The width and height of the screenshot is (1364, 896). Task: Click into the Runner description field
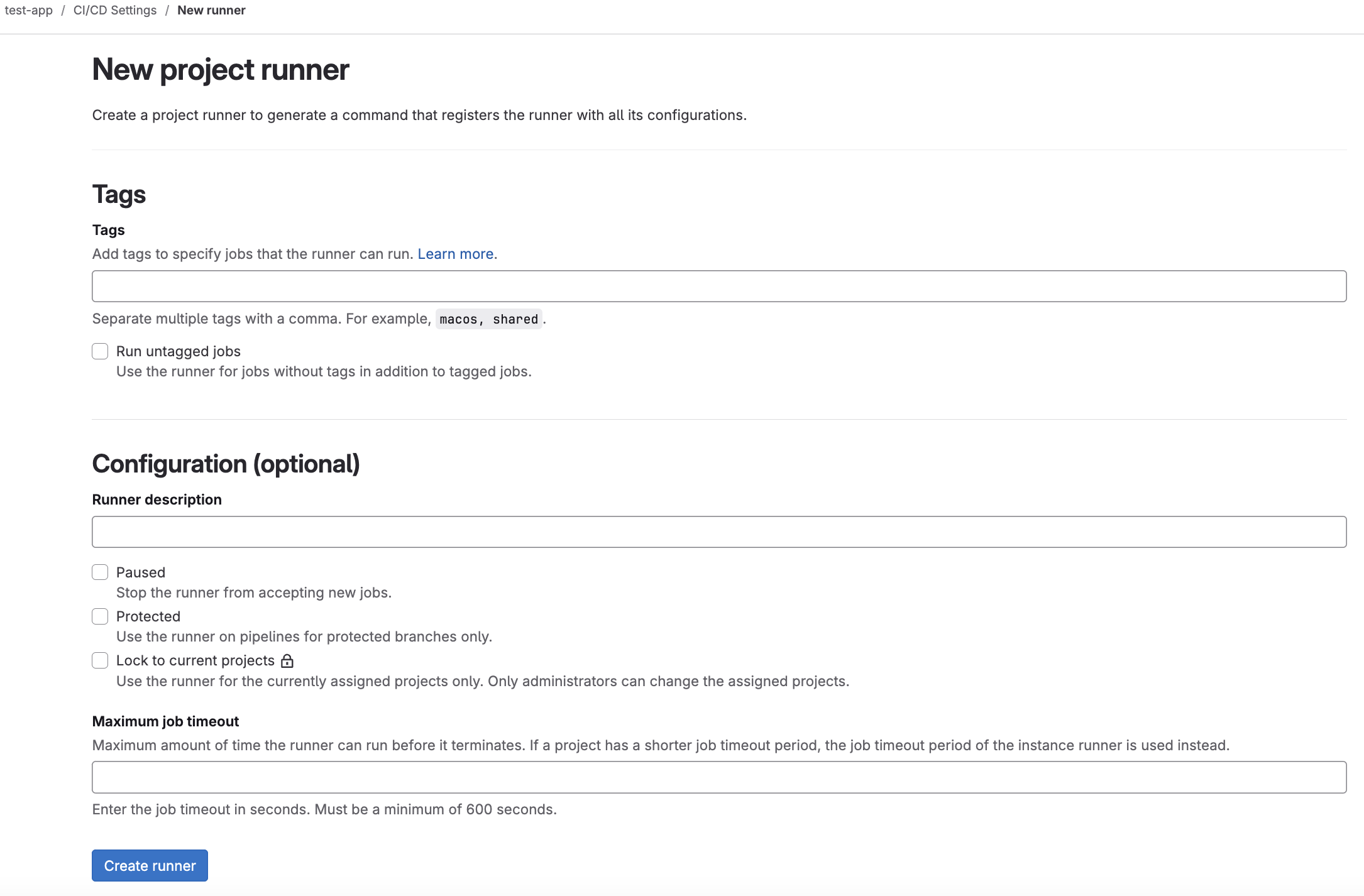(719, 532)
